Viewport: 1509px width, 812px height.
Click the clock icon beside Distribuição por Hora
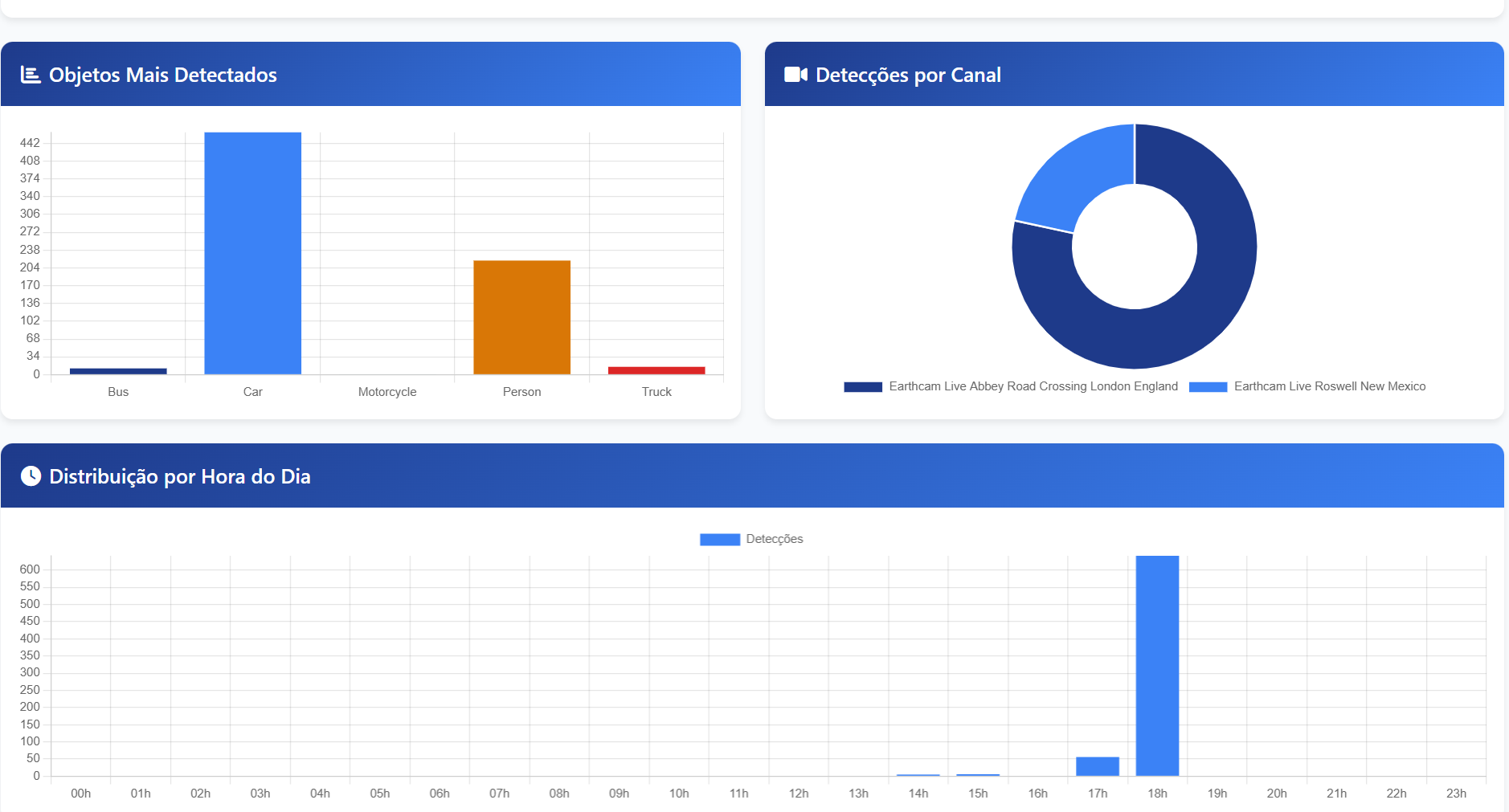(31, 476)
